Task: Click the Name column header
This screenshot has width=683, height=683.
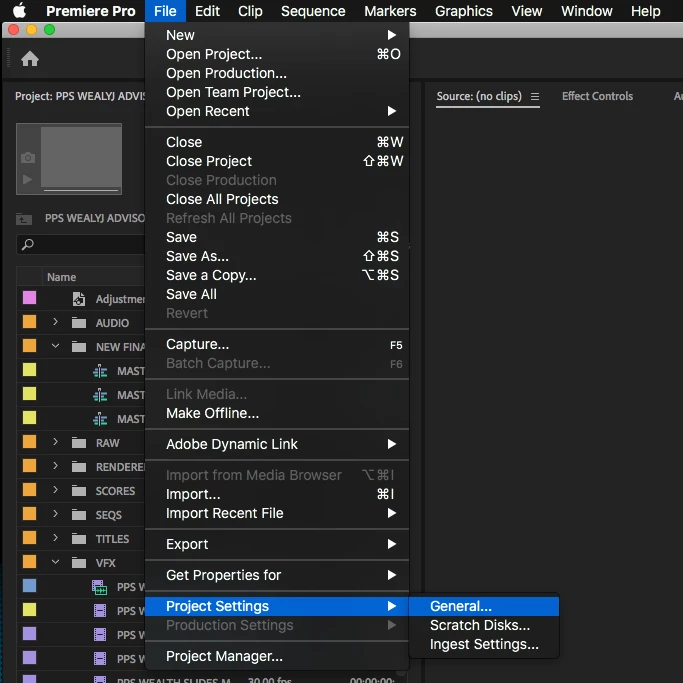Action: pos(61,277)
